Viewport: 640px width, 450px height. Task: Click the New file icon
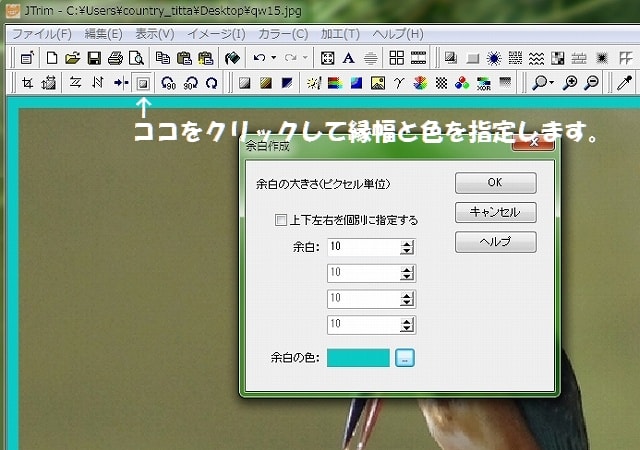point(51,58)
